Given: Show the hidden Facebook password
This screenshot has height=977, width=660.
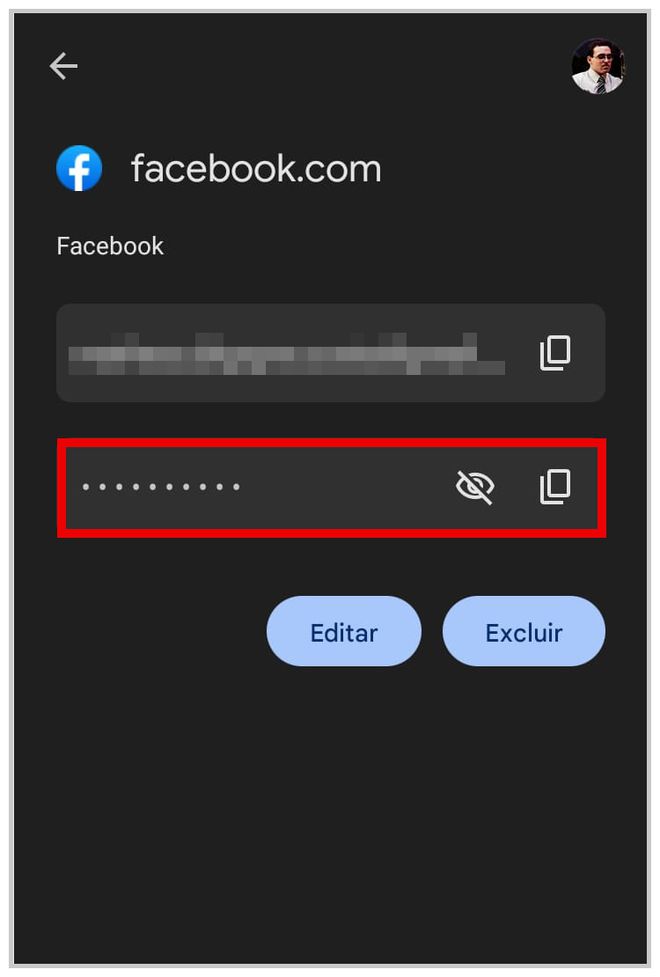Looking at the screenshot, I should click(475, 487).
